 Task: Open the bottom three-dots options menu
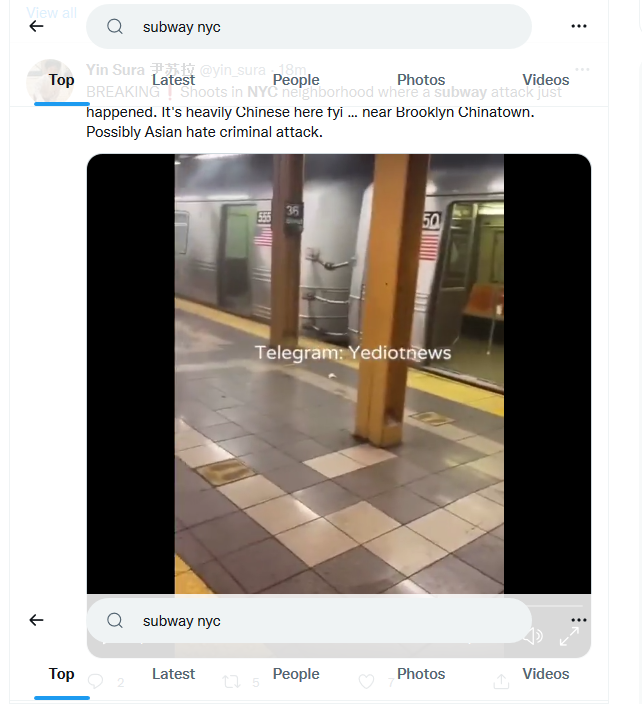(579, 620)
